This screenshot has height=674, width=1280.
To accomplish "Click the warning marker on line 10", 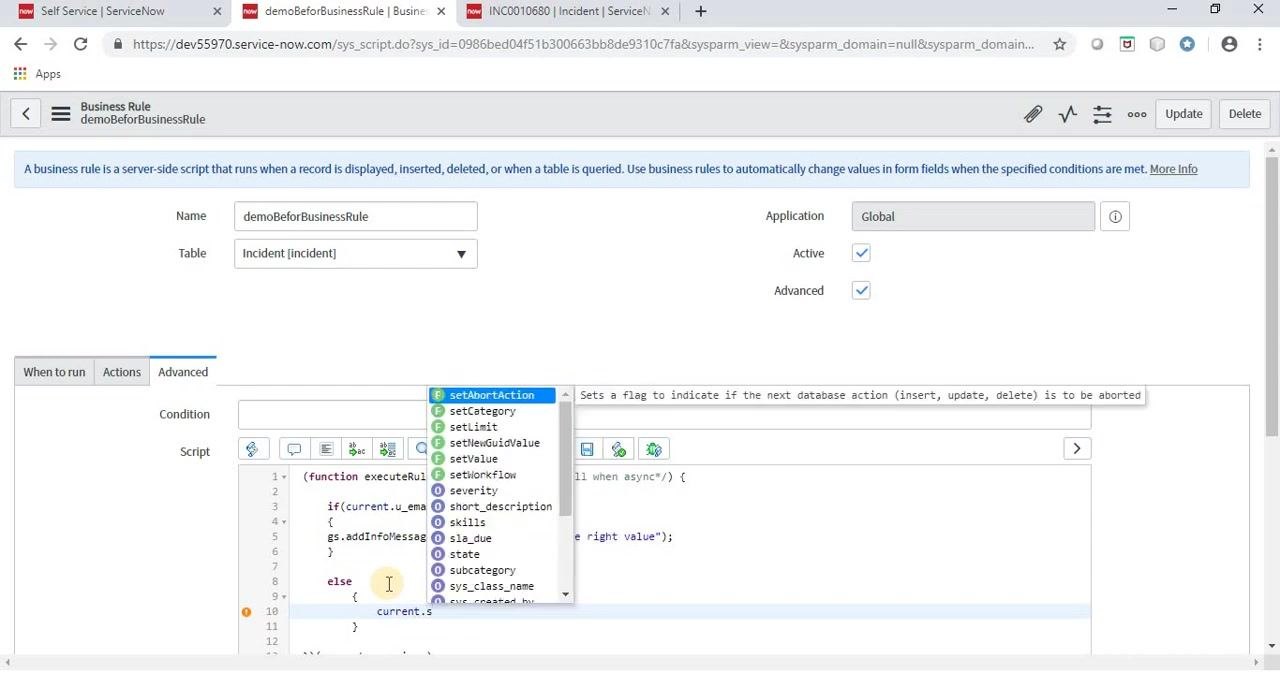I will [246, 612].
